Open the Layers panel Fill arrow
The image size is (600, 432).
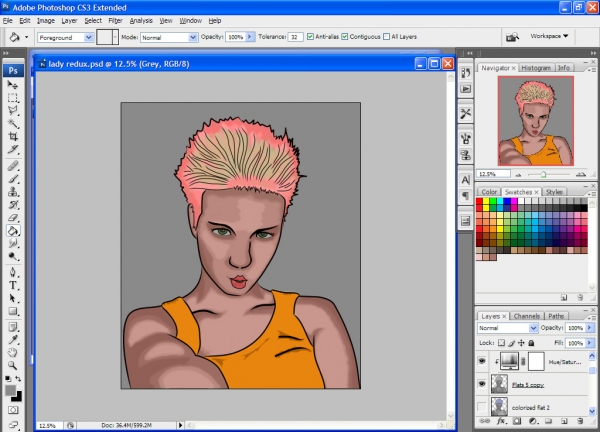coord(590,343)
